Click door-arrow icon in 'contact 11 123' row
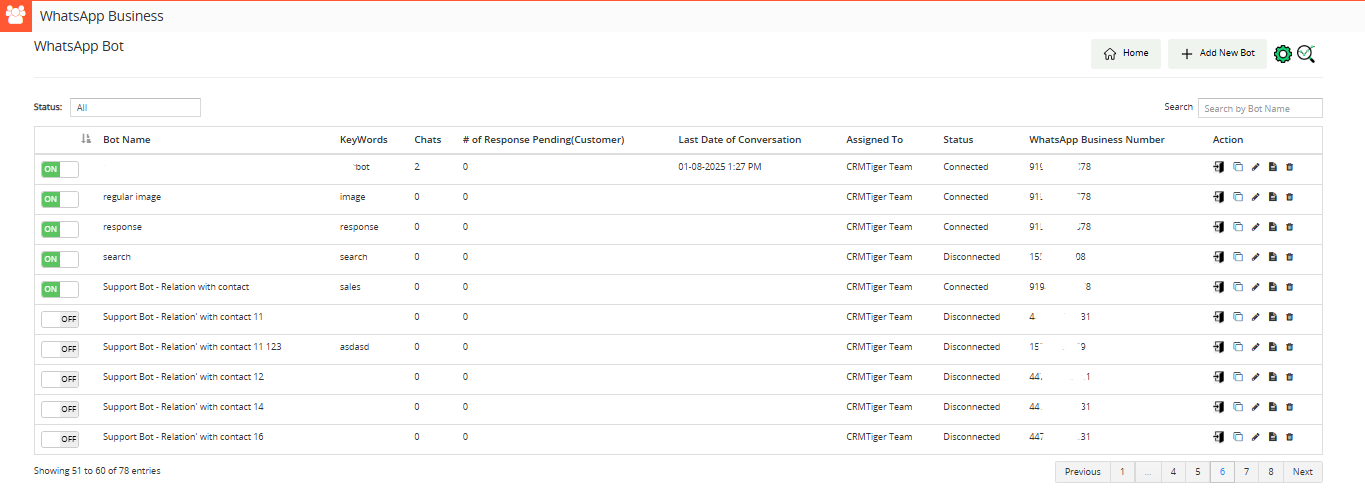 tap(1219, 347)
